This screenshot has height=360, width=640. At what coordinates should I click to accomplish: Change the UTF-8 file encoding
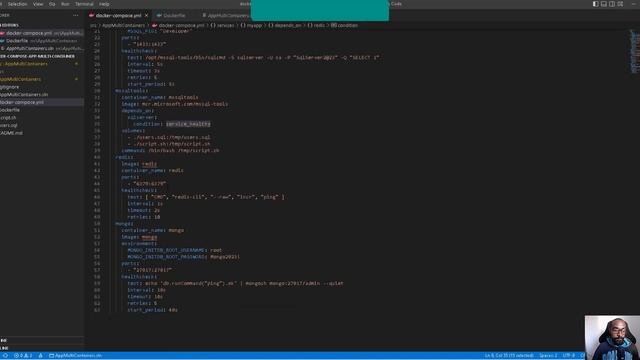tap(569, 356)
